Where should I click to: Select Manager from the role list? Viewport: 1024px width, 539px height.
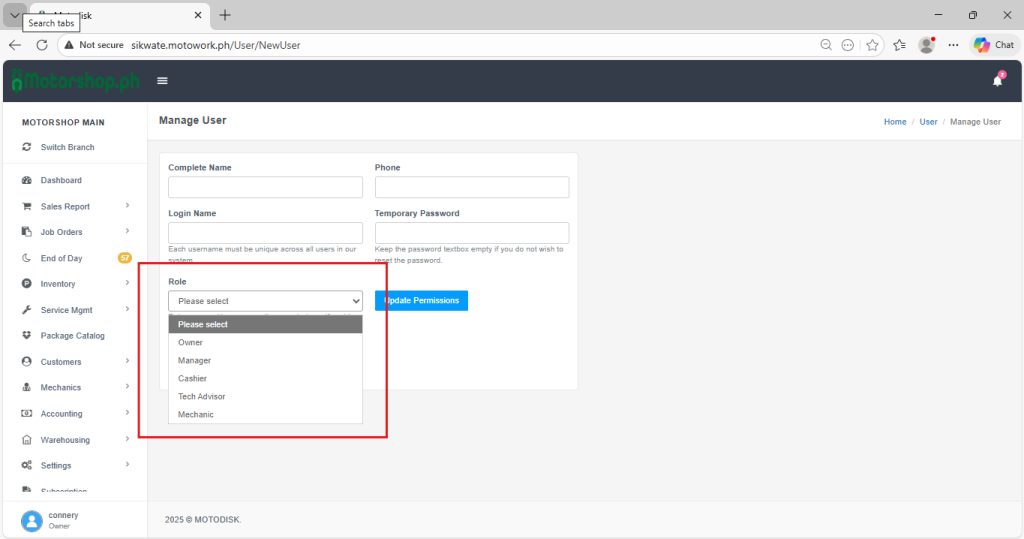coord(195,360)
